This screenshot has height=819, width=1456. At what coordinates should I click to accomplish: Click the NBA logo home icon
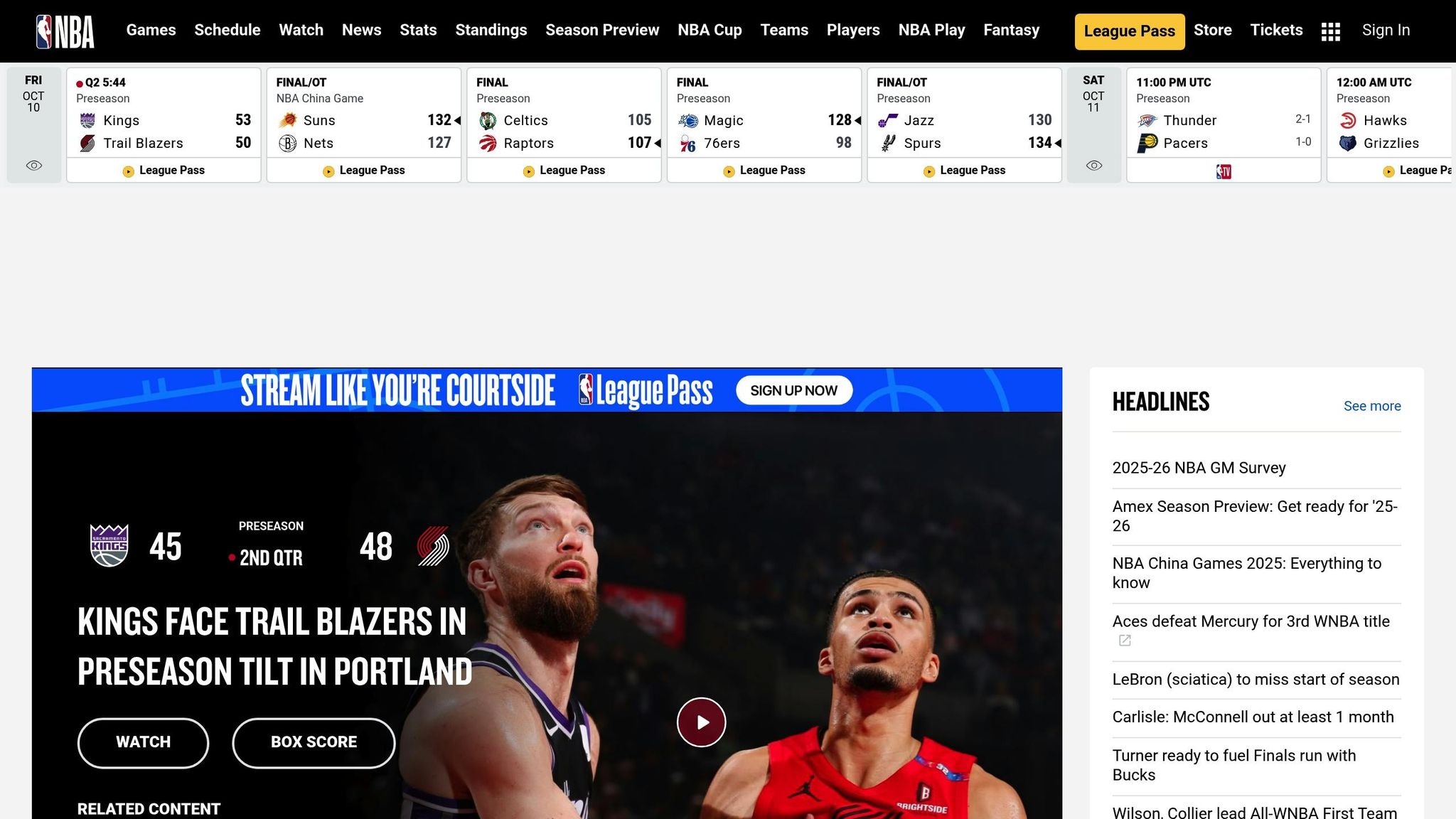(65, 31)
